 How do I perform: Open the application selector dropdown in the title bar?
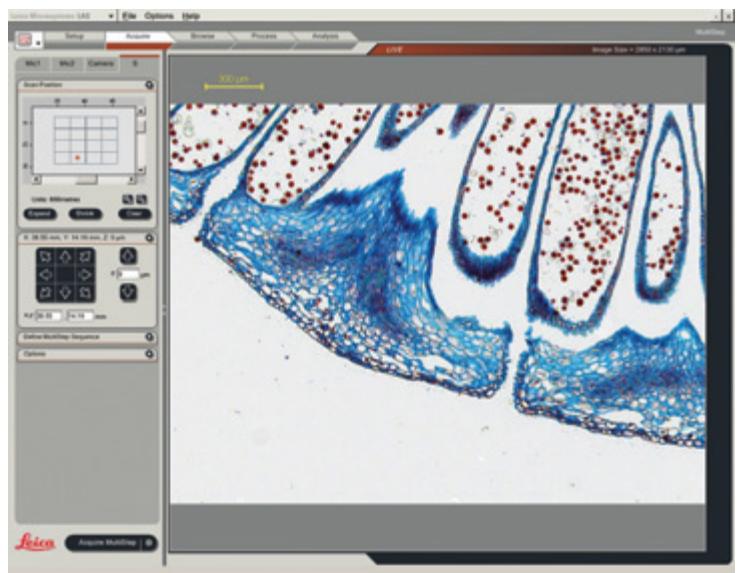coord(111,16)
